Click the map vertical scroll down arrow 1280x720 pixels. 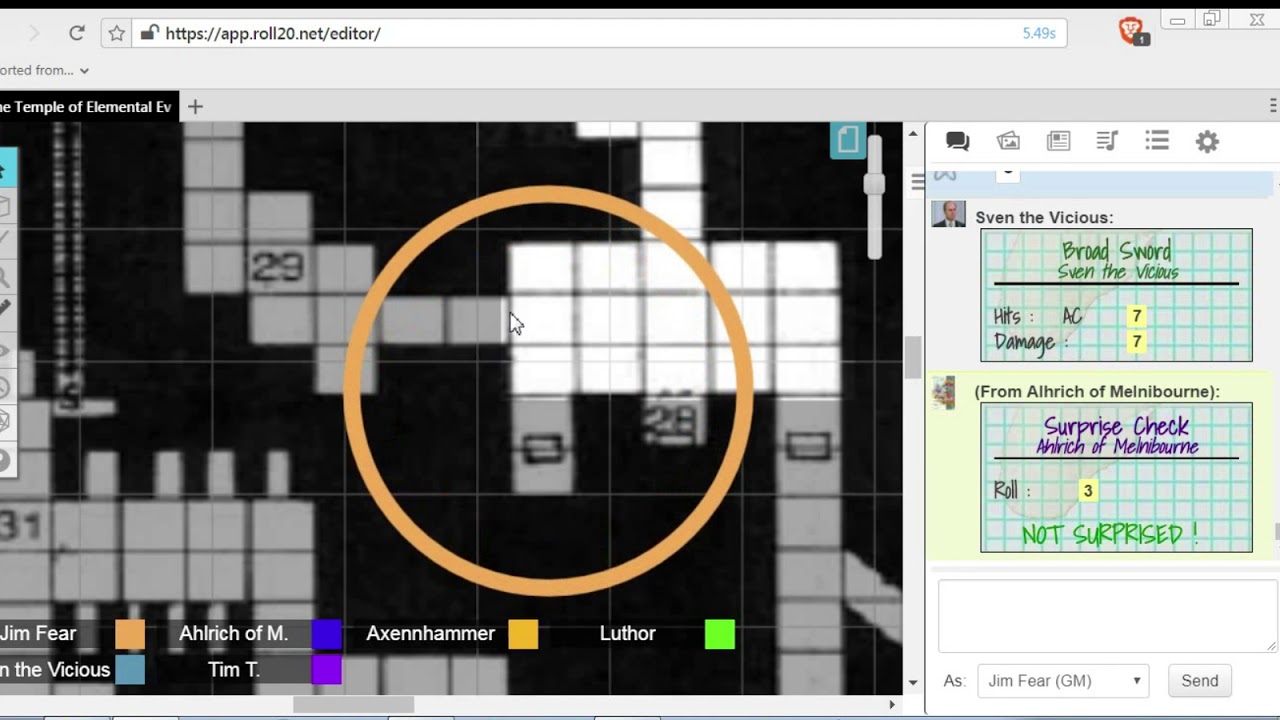pos(912,683)
